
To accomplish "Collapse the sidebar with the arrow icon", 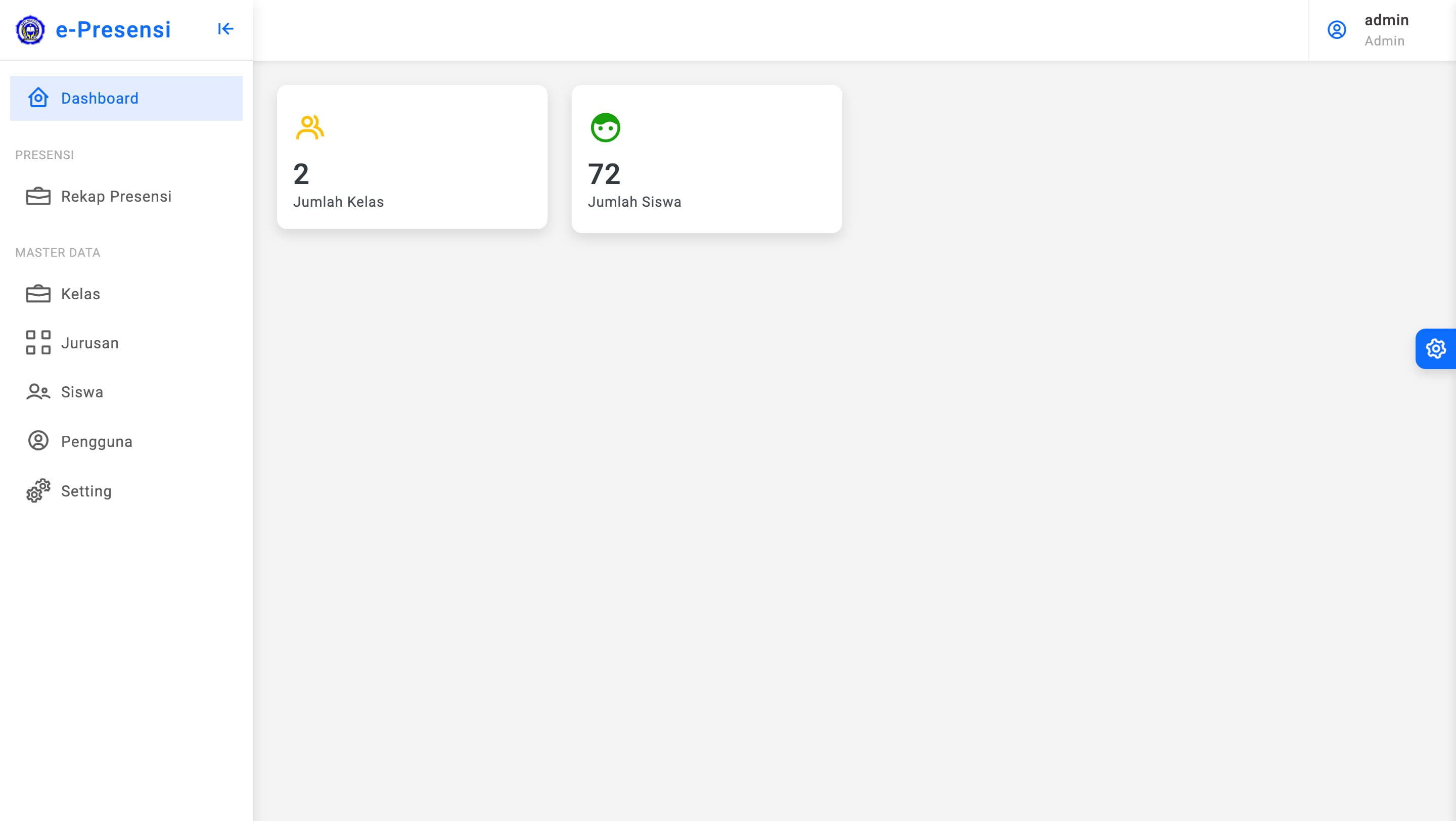I will tap(225, 29).
